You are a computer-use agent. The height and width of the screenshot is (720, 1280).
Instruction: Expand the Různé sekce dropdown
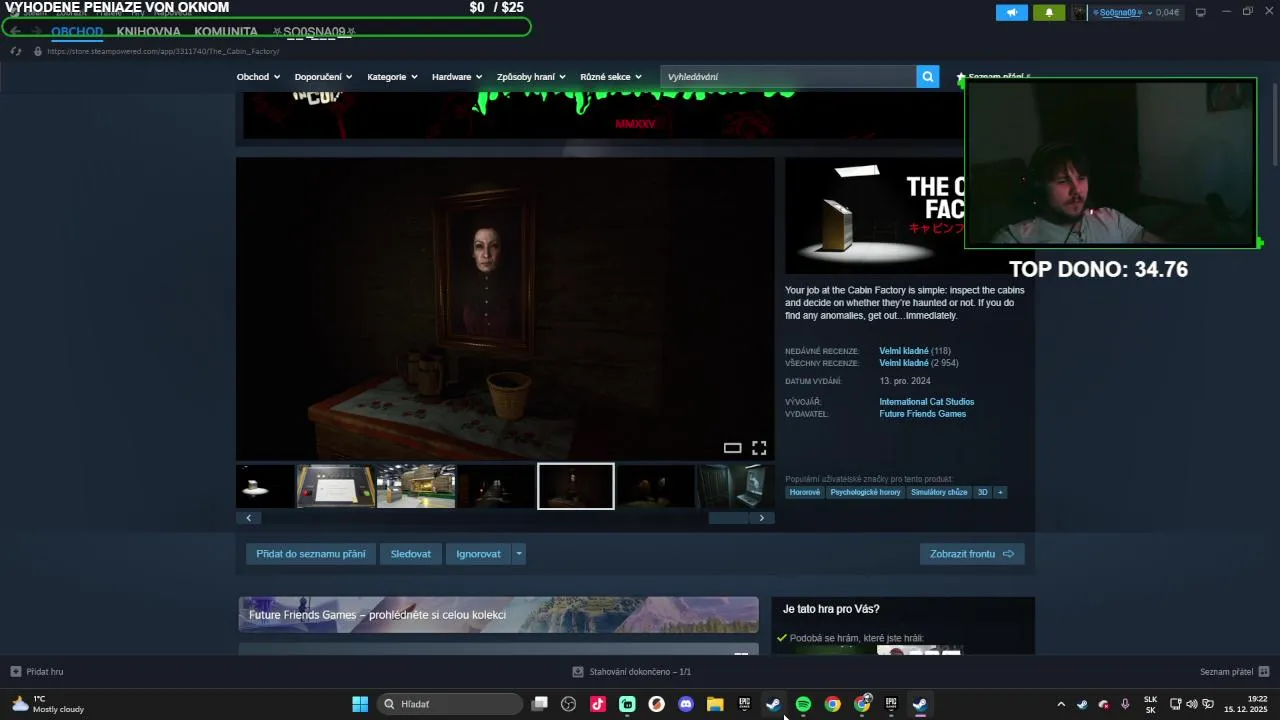[611, 77]
